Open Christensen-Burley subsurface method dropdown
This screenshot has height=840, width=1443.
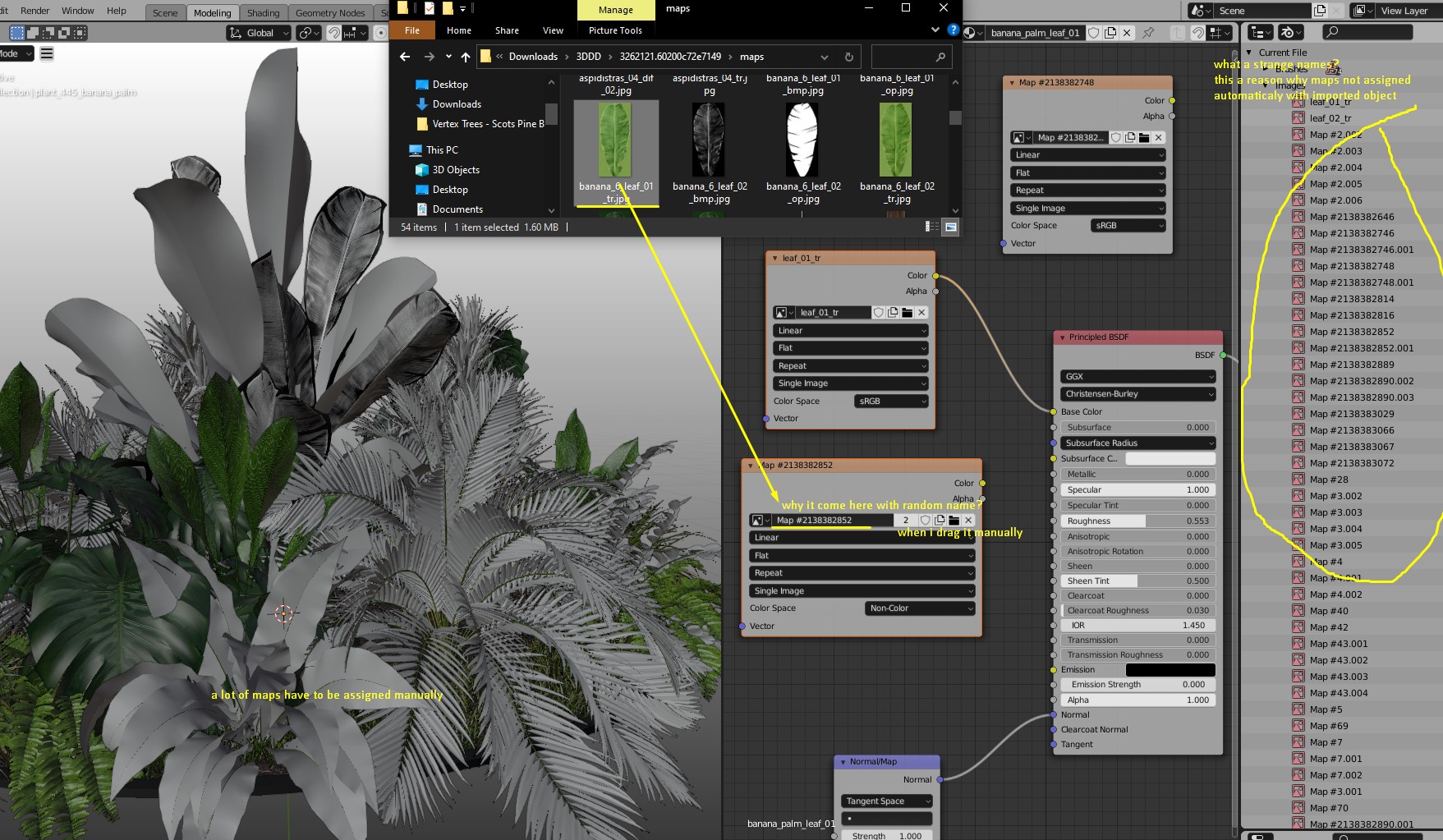[x=1137, y=394]
